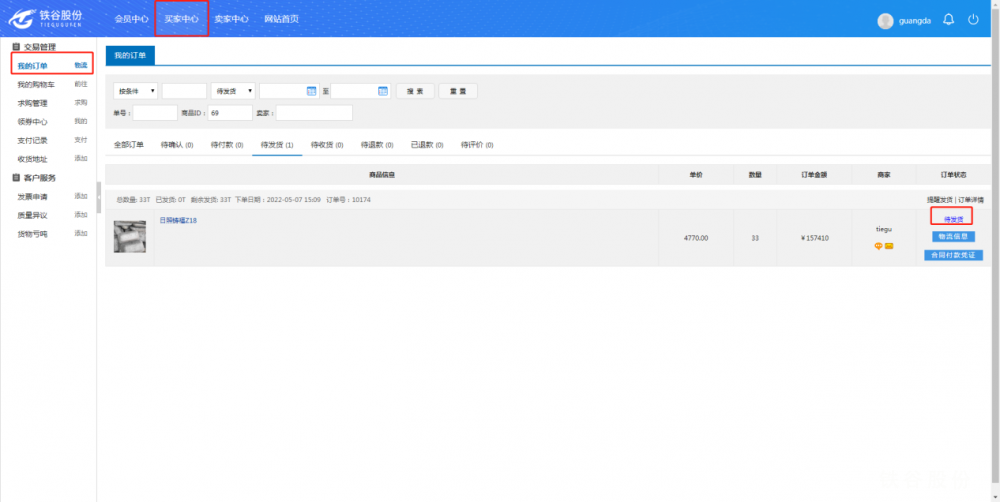Click the guangda user avatar
Screen dimensions: 1000x502
[x=885, y=21]
